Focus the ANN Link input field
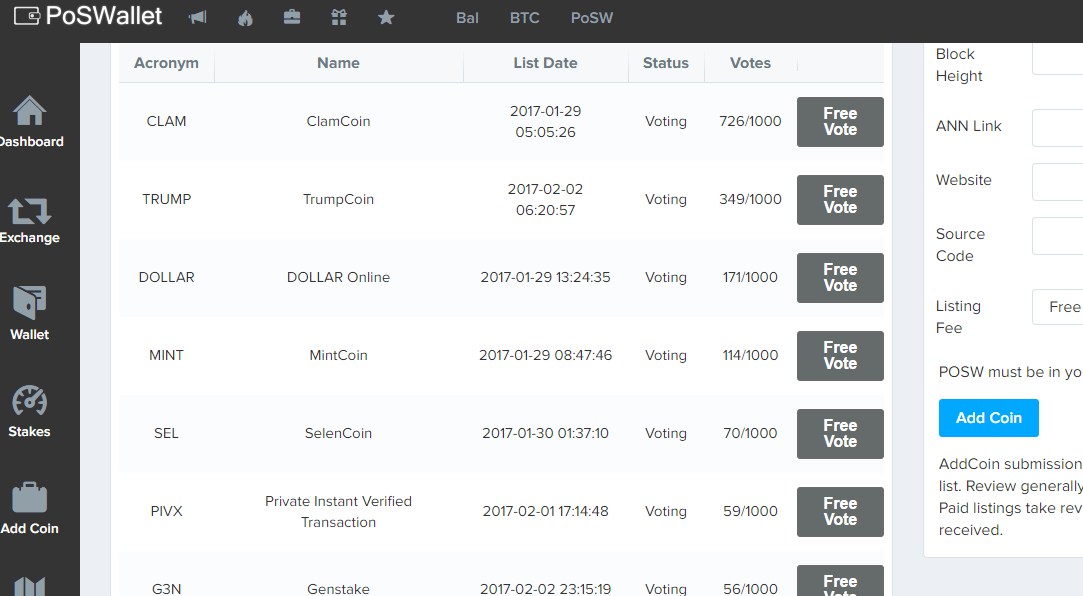Image resolution: width=1083 pixels, height=596 pixels. pyautogui.click(x=1057, y=128)
